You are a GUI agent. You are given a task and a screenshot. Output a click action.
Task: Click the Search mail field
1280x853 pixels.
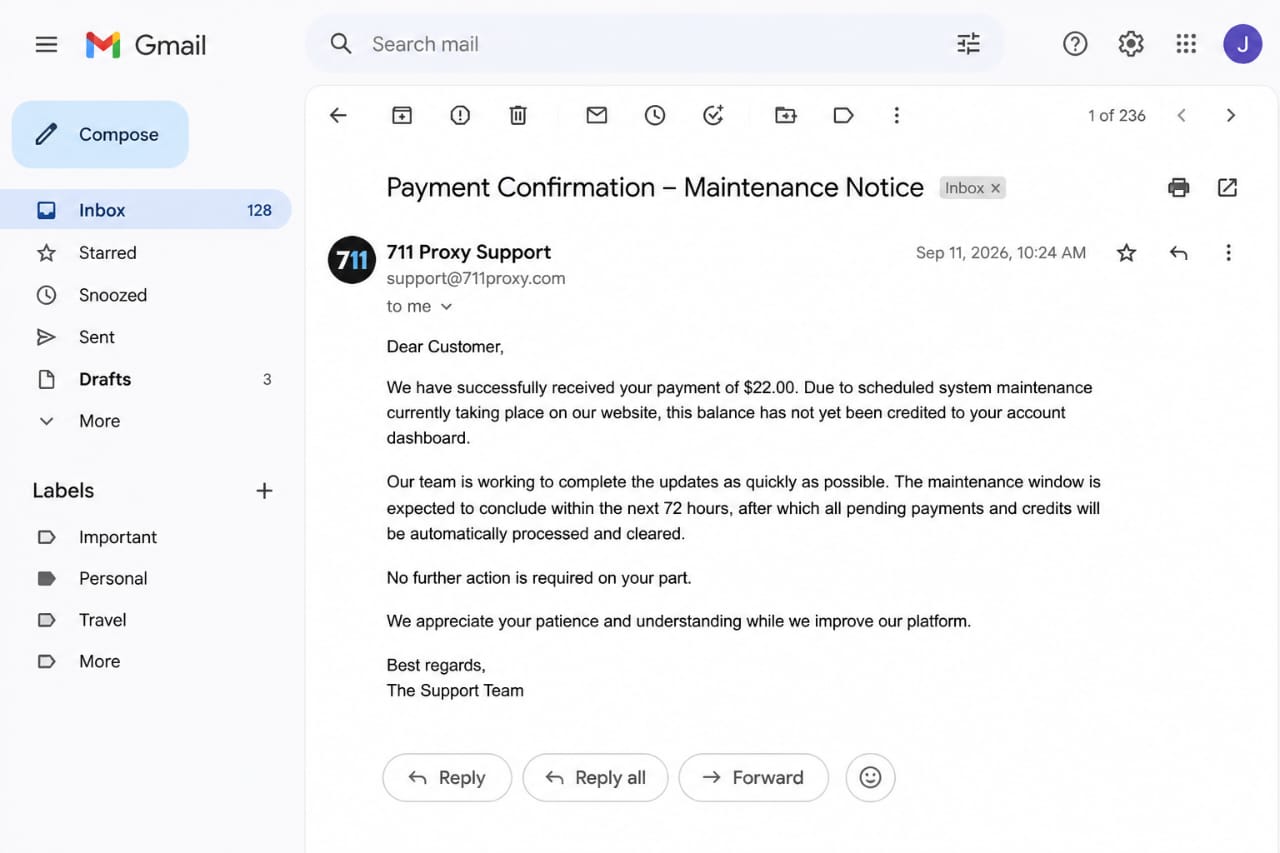pos(655,44)
